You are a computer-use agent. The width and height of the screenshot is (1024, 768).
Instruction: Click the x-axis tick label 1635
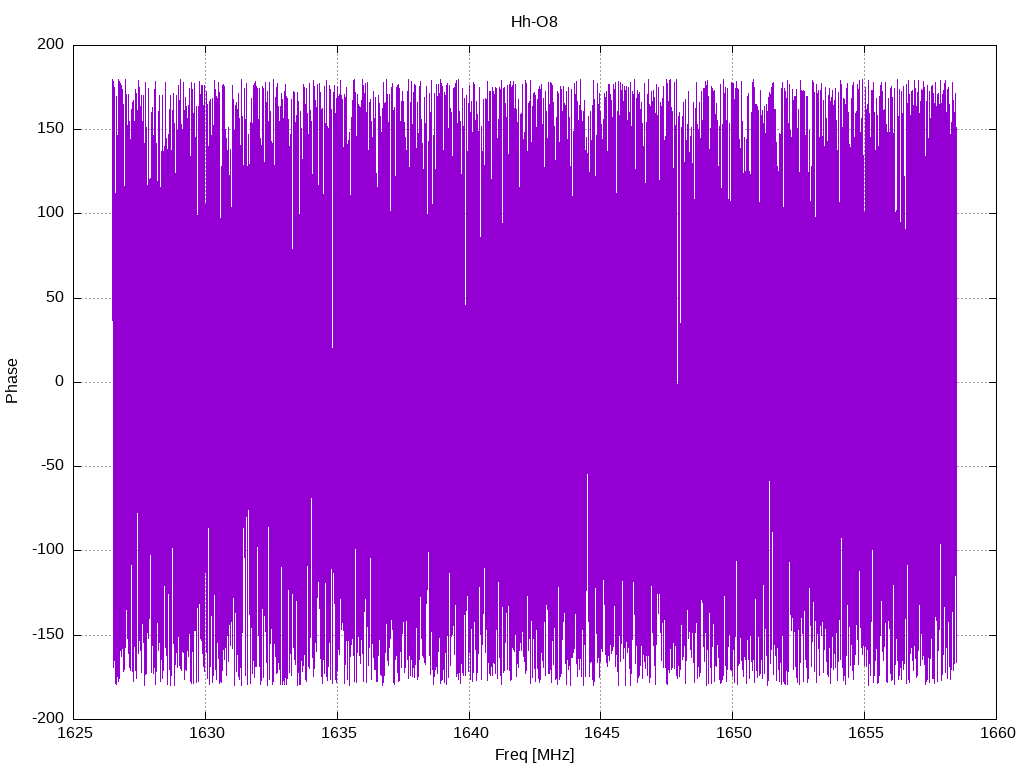tap(338, 733)
